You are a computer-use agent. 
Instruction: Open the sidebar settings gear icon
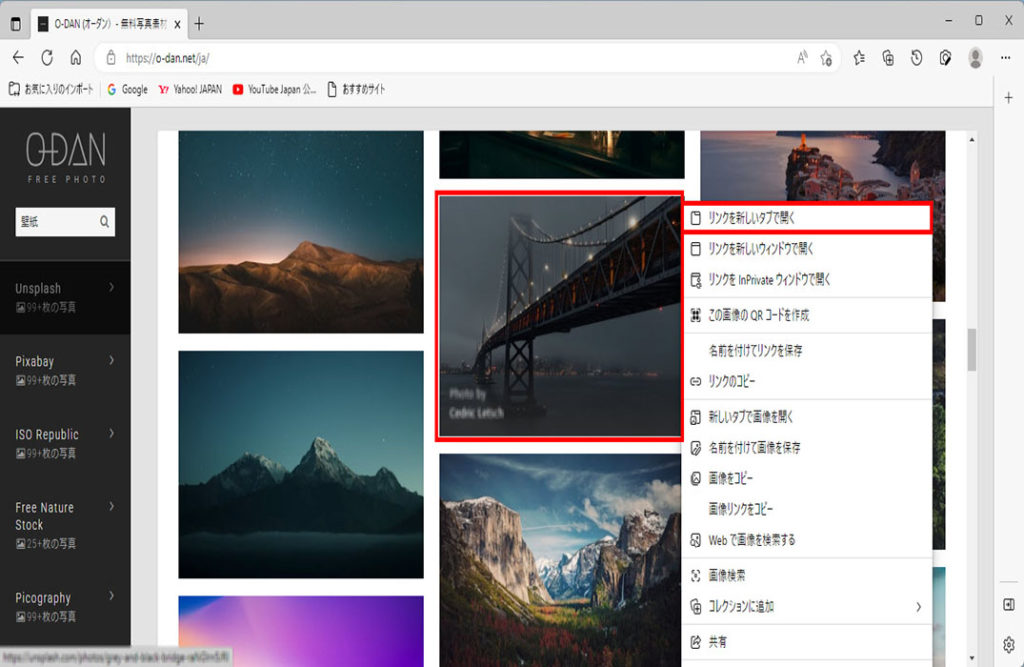point(1008,643)
